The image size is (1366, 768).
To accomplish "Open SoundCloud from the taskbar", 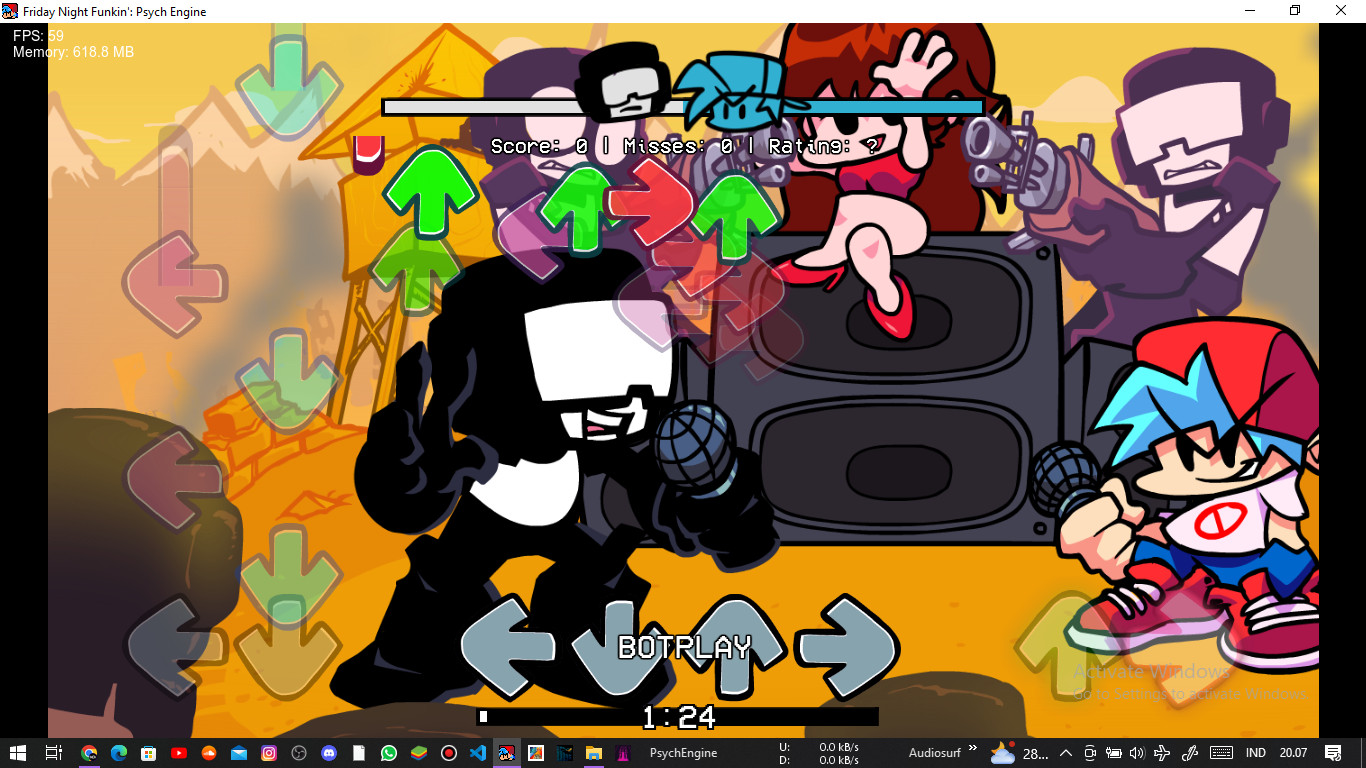I will point(209,753).
